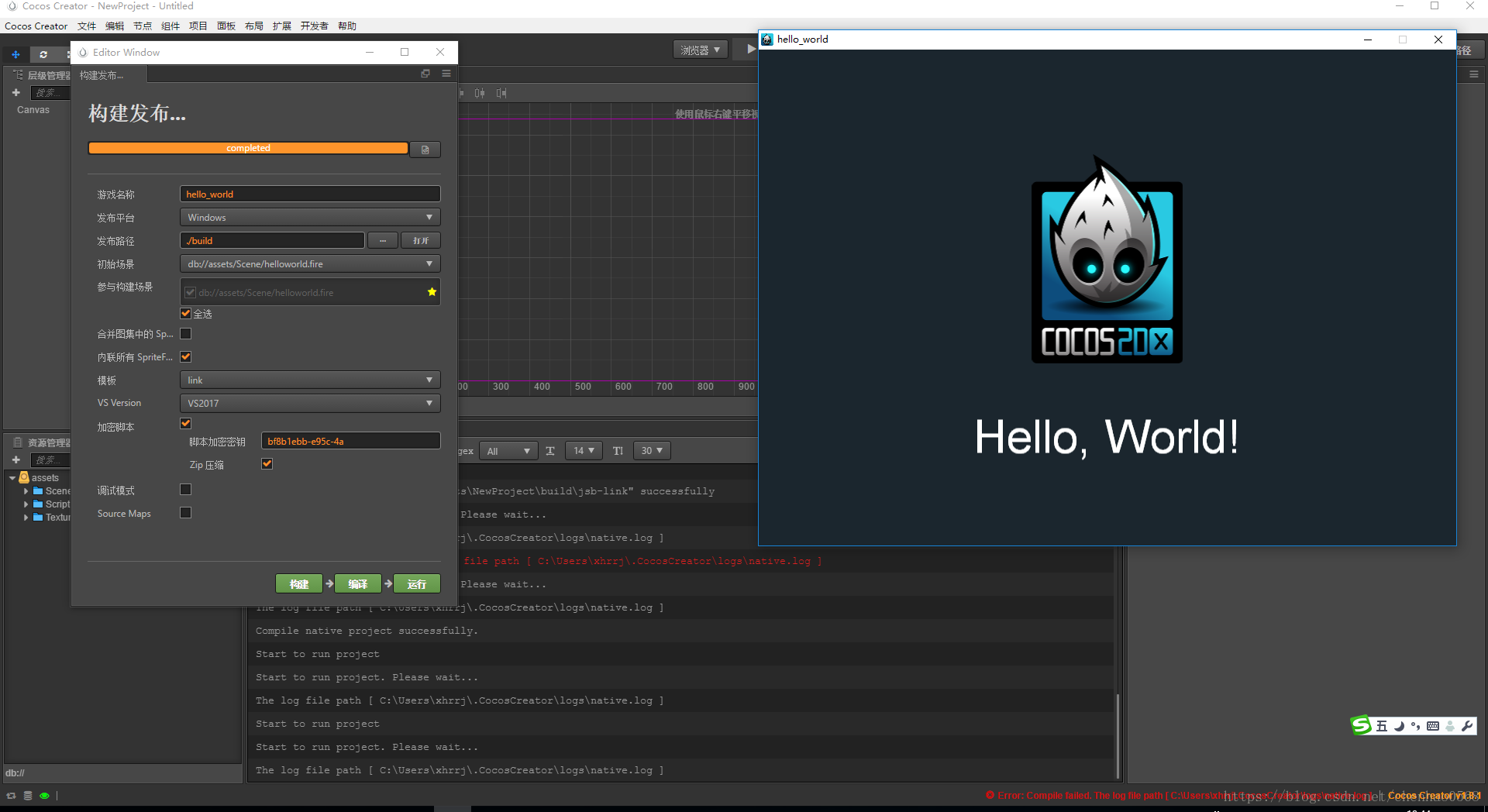The width and height of the screenshot is (1488, 812).
Task: Expand the Scene folder in assets
Action: (26, 491)
